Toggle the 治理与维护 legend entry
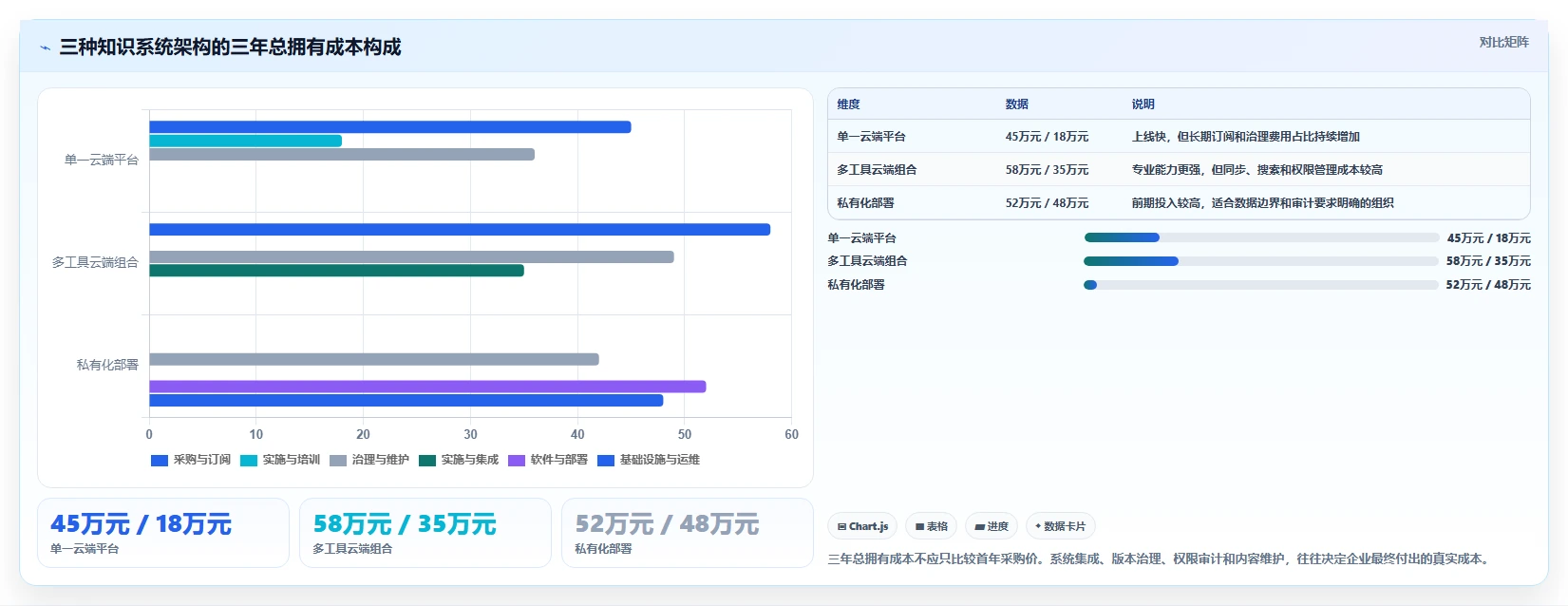This screenshot has width=1568, height=606. [x=369, y=460]
